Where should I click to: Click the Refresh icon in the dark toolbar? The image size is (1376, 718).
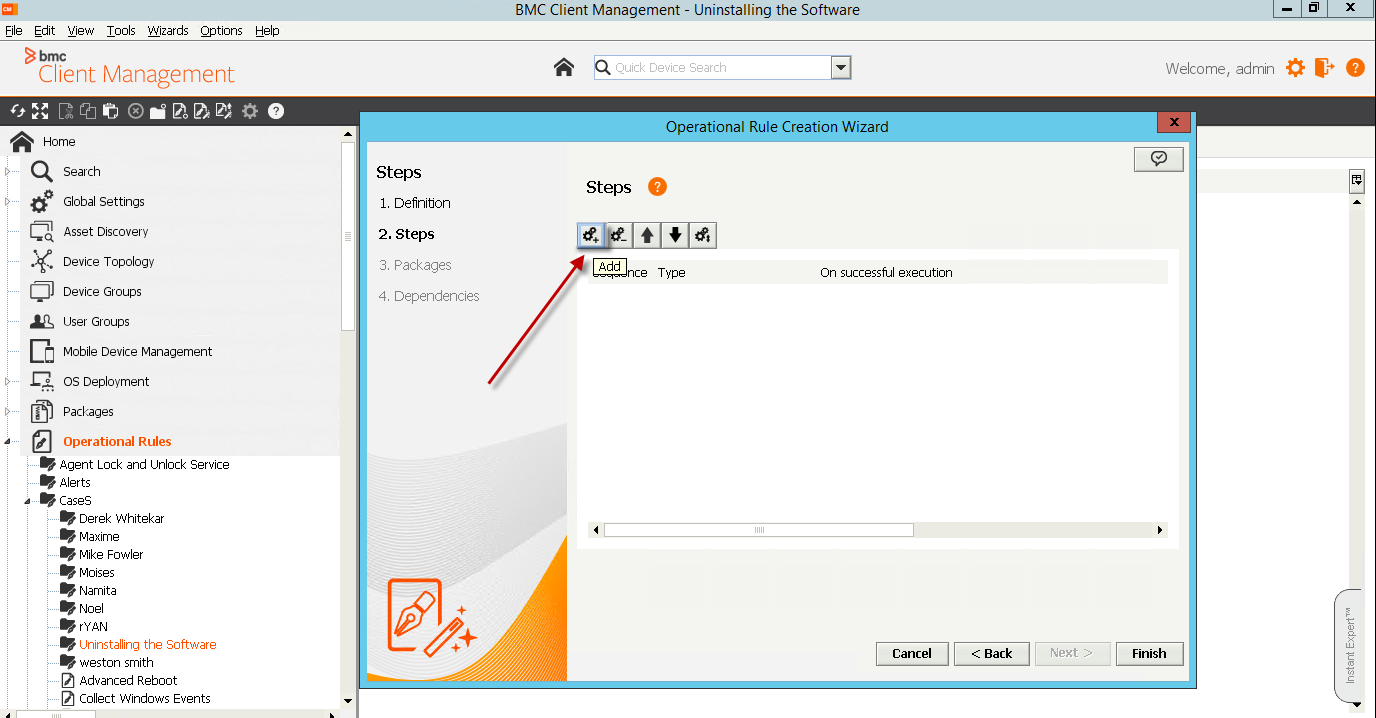tap(17, 111)
